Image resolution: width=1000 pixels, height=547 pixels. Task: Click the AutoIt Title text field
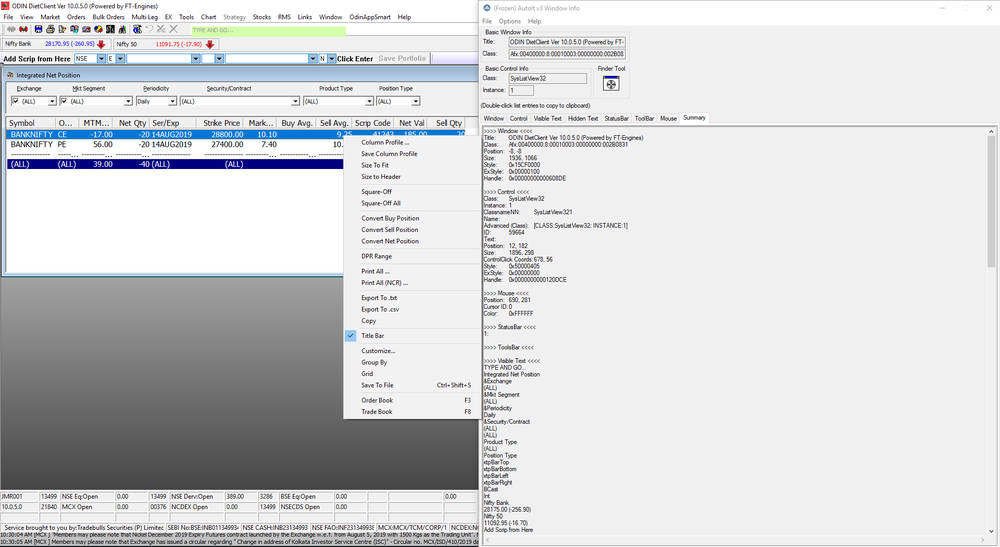pos(566,42)
